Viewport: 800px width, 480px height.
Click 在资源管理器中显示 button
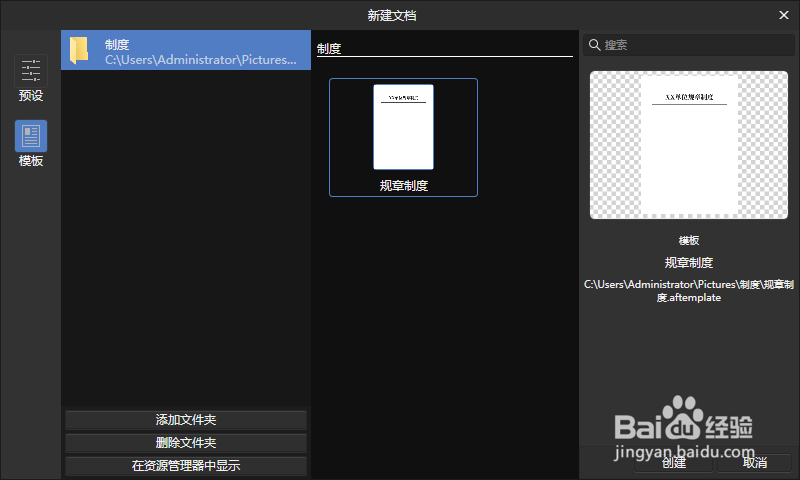click(x=186, y=466)
